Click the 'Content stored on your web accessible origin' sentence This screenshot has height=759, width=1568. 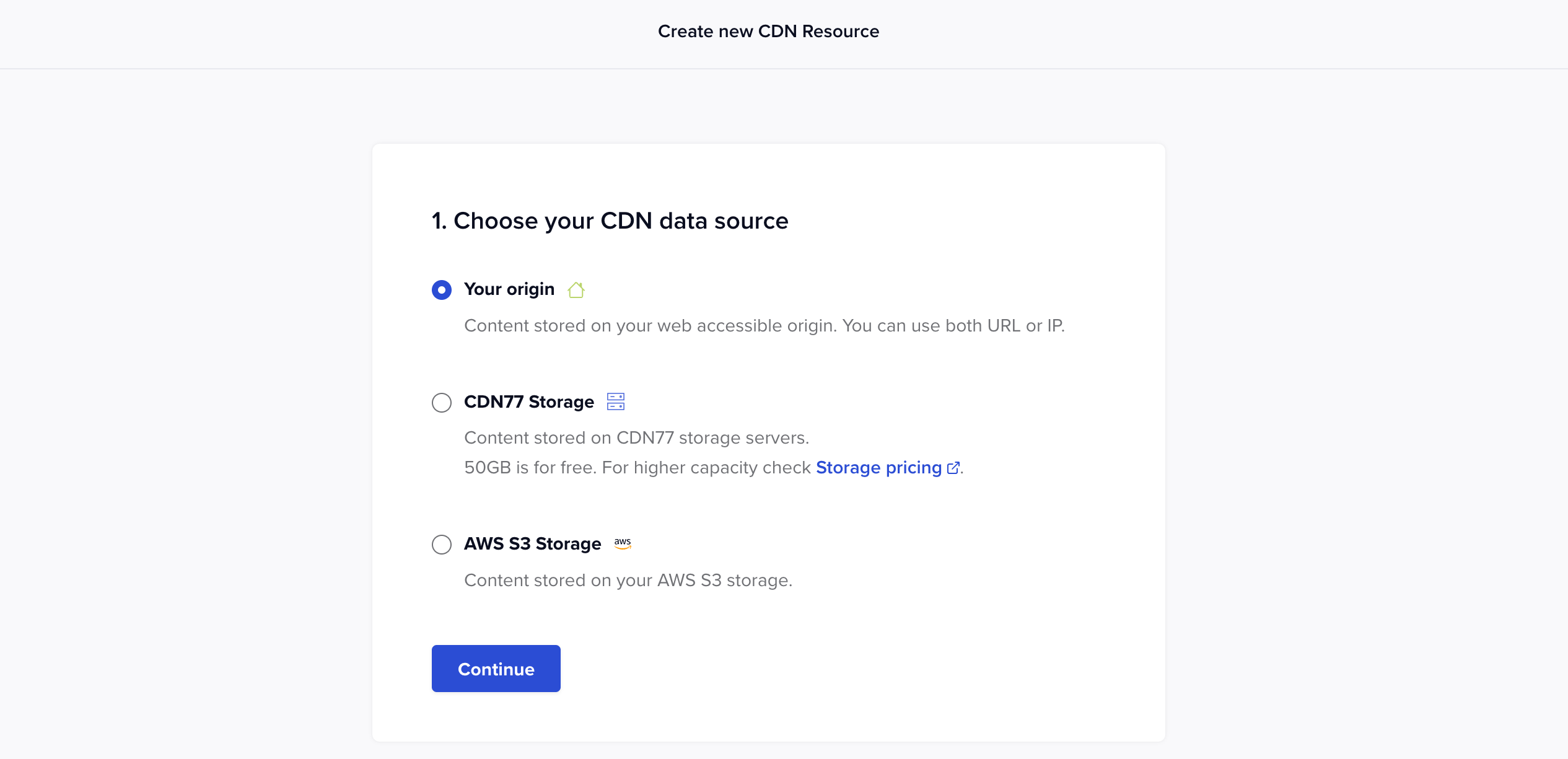[x=650, y=326]
